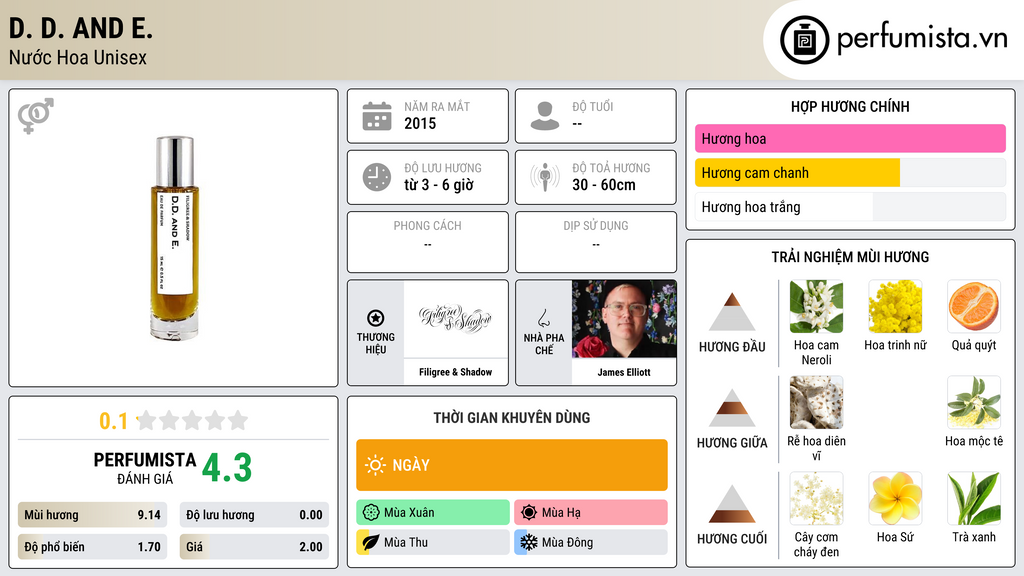
Task: Click the Thời gian khuyên dùng heading
Action: click(512, 417)
